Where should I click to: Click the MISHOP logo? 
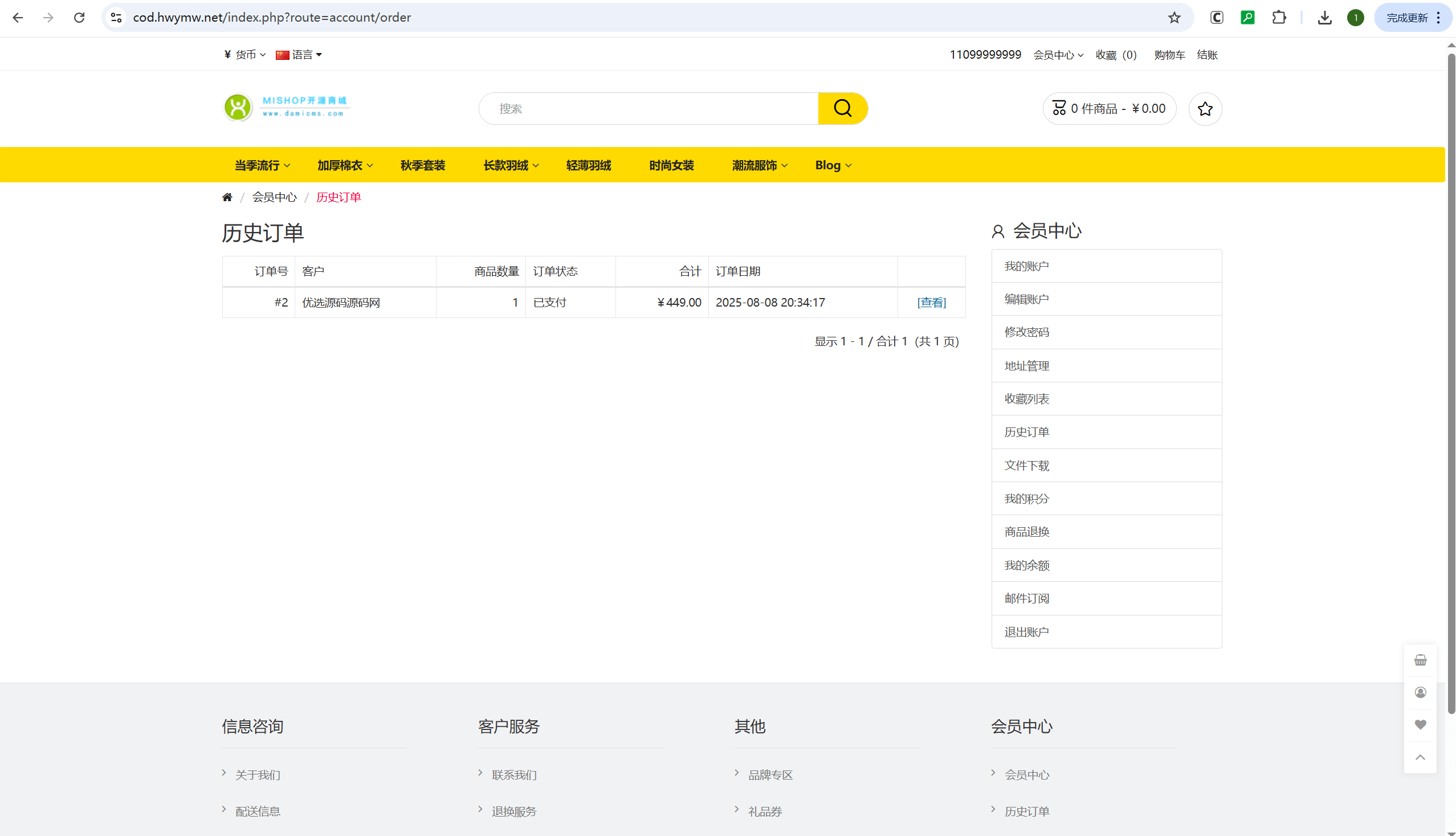pyautogui.click(x=286, y=107)
